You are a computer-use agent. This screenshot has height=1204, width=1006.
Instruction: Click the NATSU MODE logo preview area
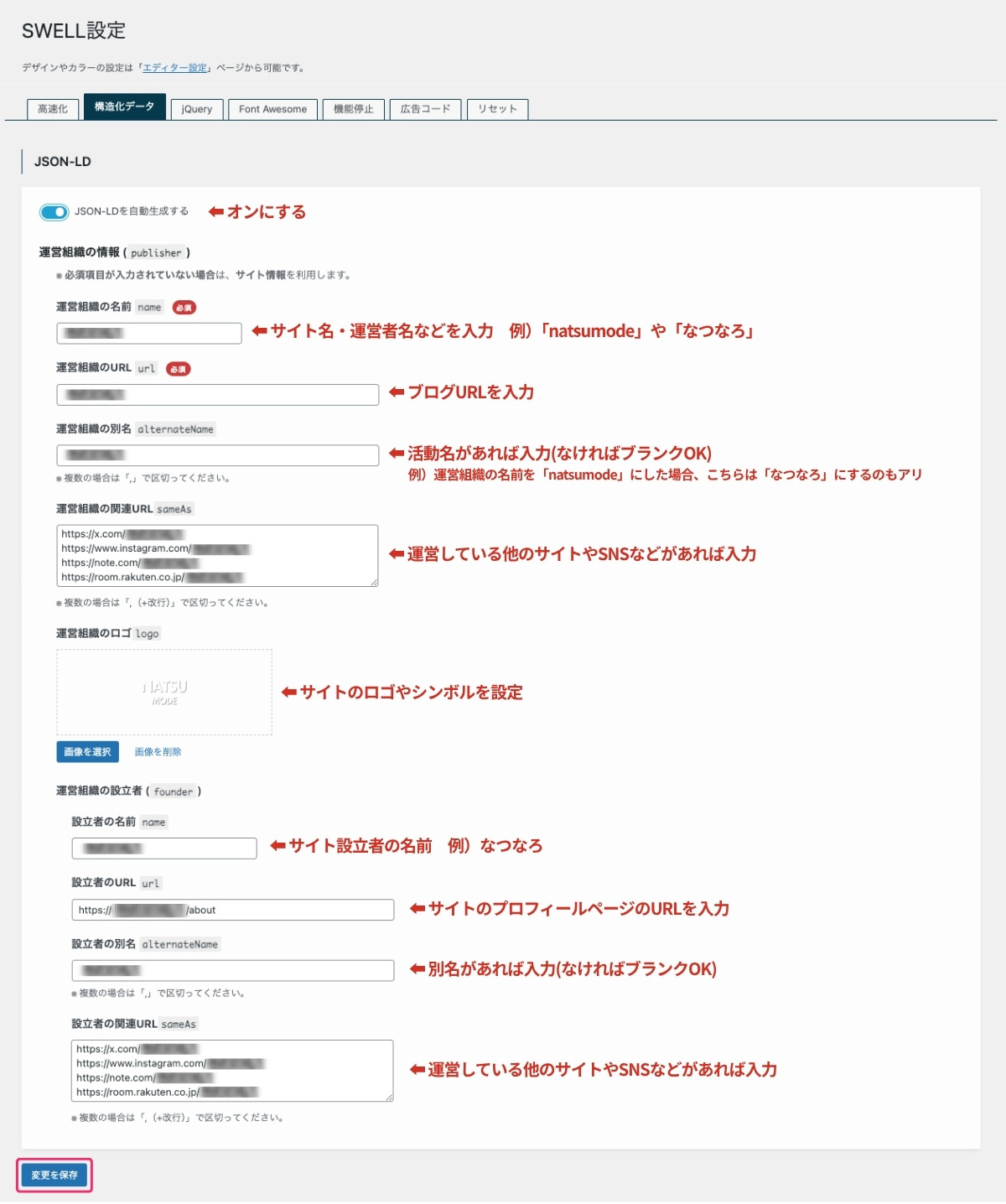tap(163, 692)
